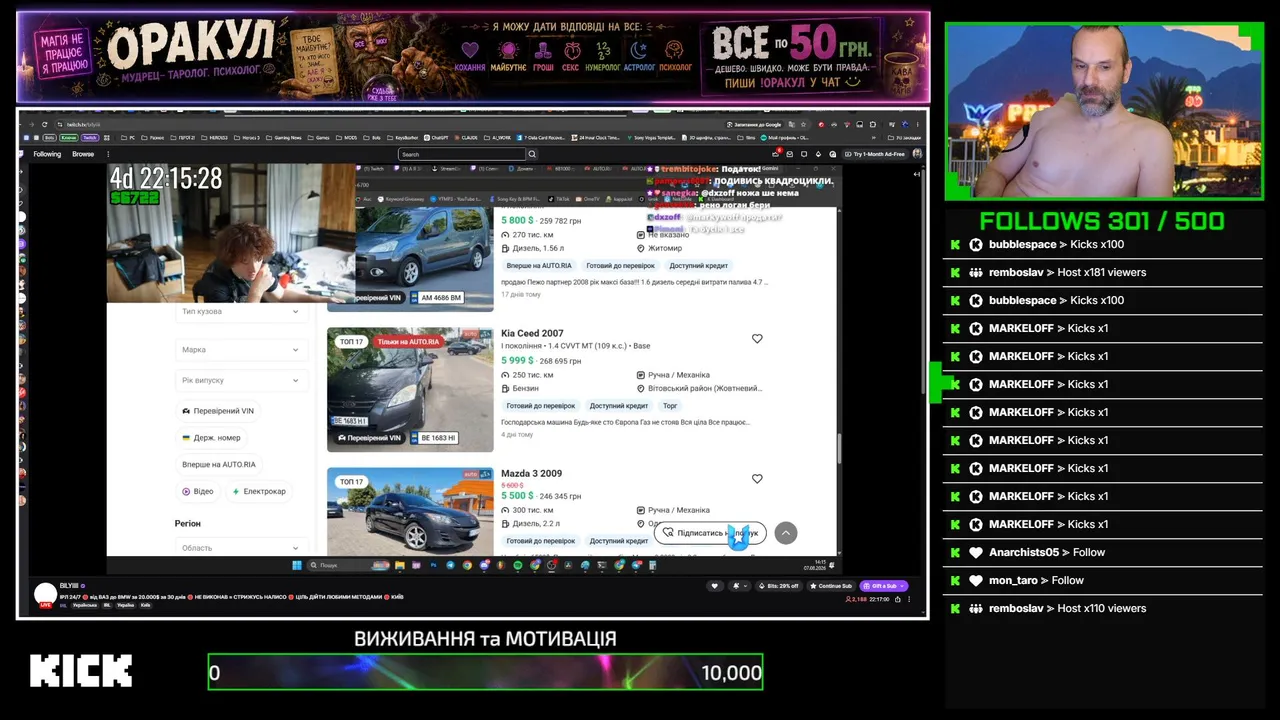Favorite the Kia Ceed 2007 listing heart
The width and height of the screenshot is (1280, 720).
coord(757,339)
